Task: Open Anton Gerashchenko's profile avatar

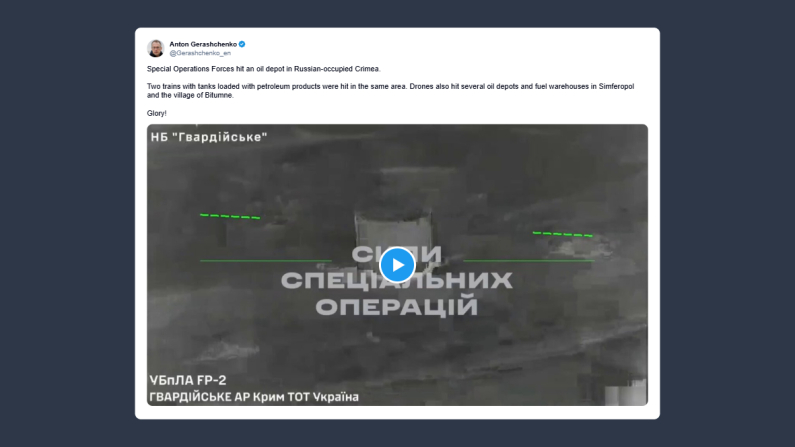Action: coord(156,48)
